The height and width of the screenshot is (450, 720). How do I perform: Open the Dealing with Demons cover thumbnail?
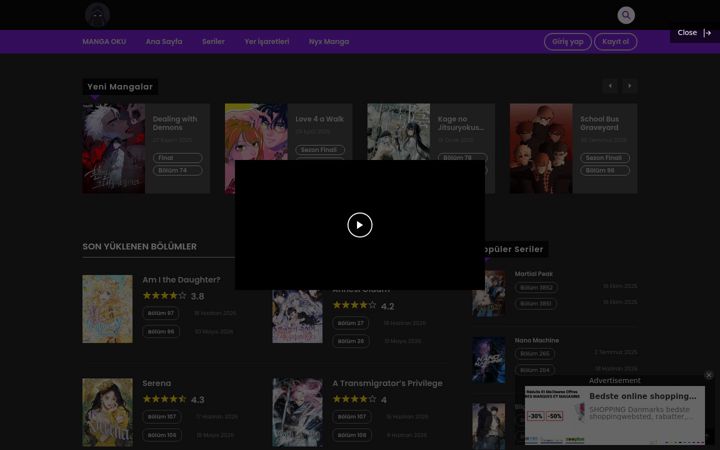[113, 148]
